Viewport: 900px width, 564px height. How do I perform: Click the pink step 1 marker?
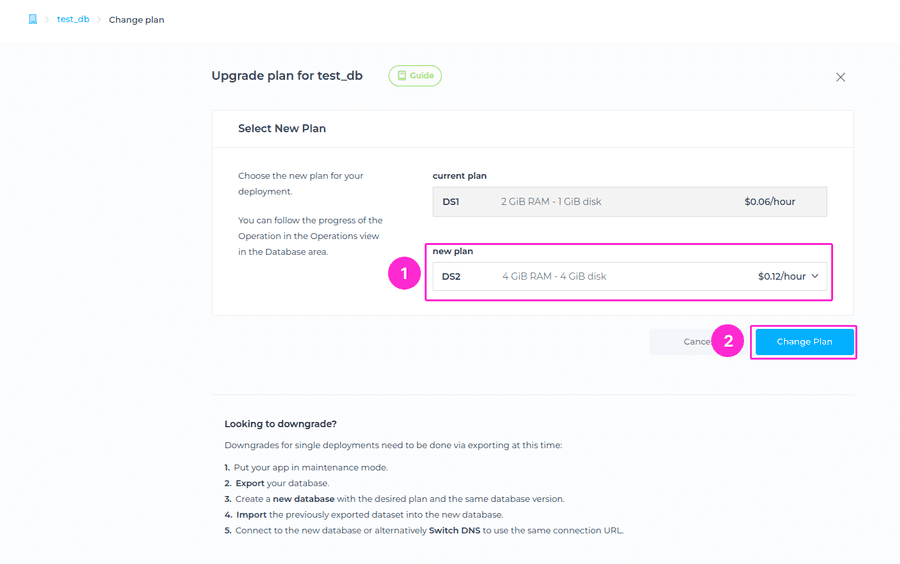(x=404, y=274)
